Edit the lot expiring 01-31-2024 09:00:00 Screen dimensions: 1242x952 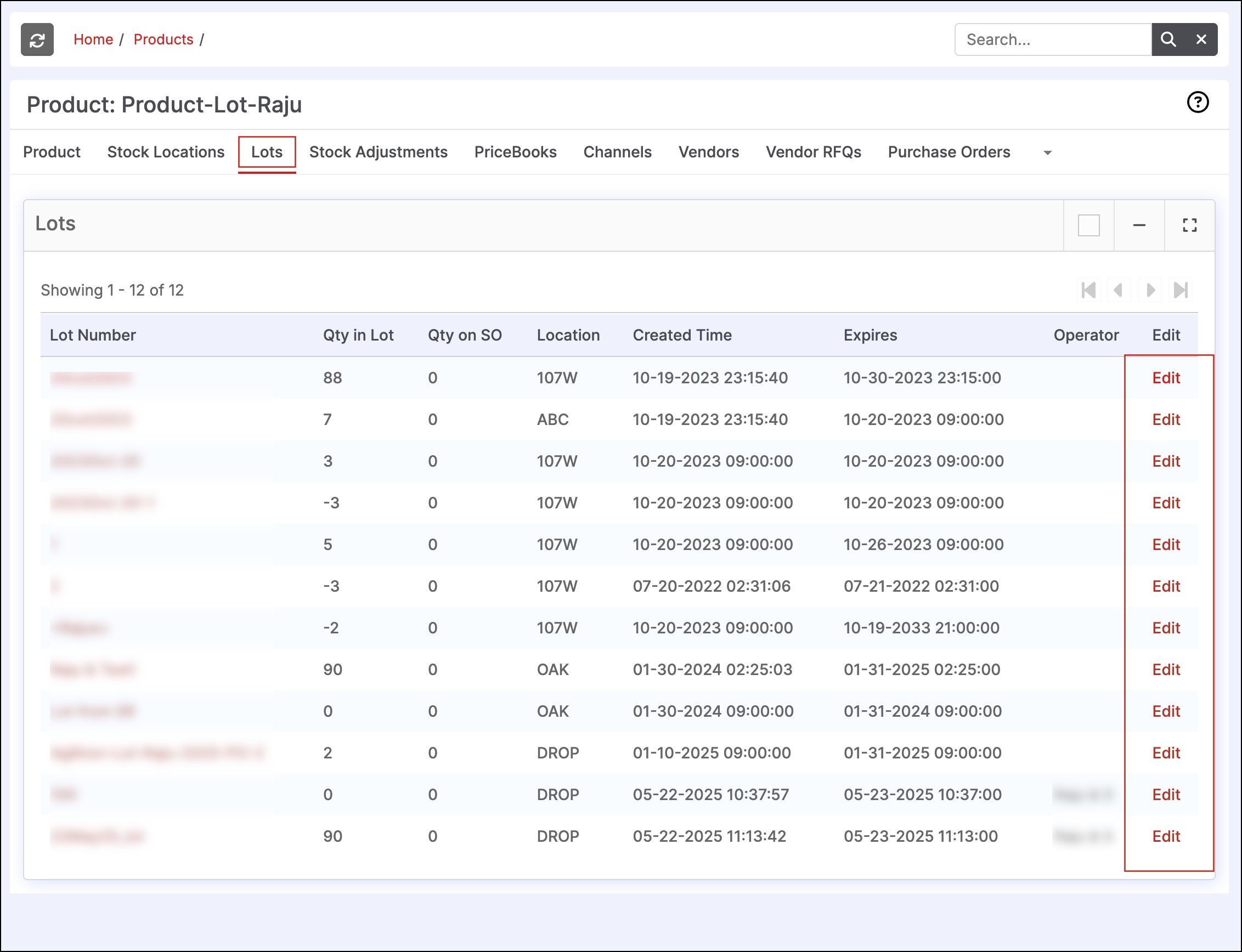(x=1166, y=711)
